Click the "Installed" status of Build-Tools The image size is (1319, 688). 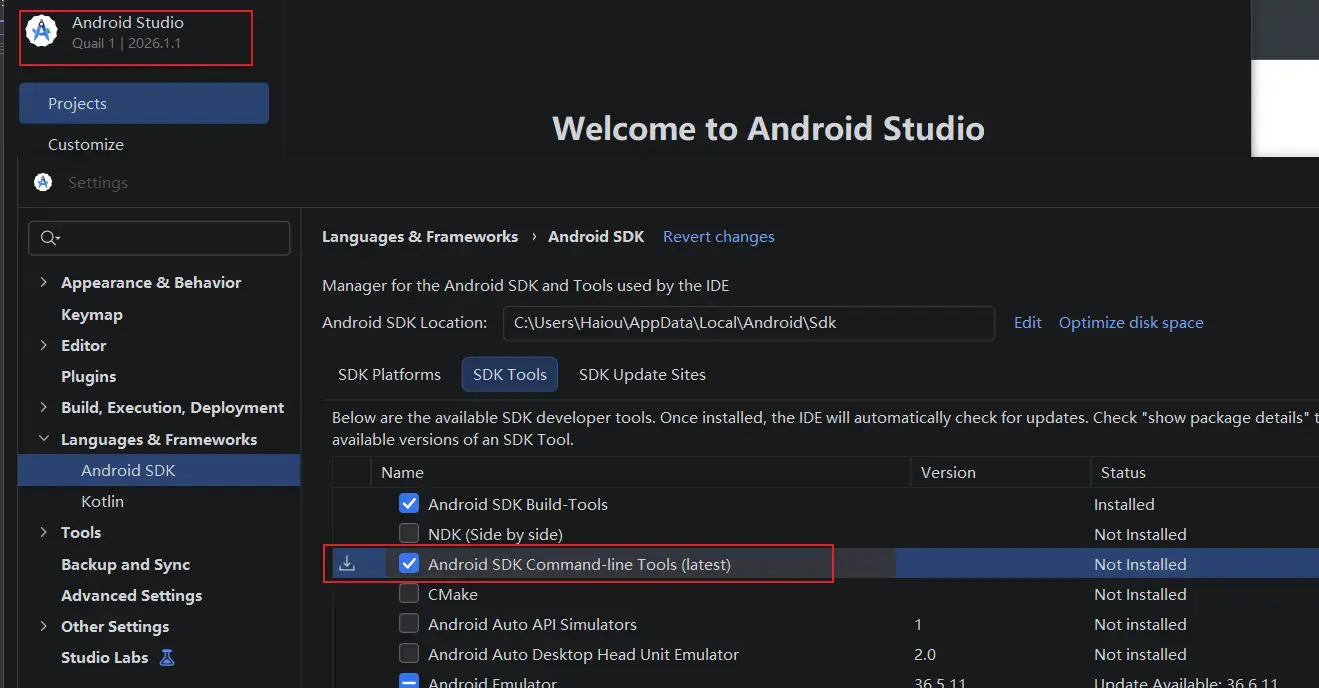(1124, 504)
